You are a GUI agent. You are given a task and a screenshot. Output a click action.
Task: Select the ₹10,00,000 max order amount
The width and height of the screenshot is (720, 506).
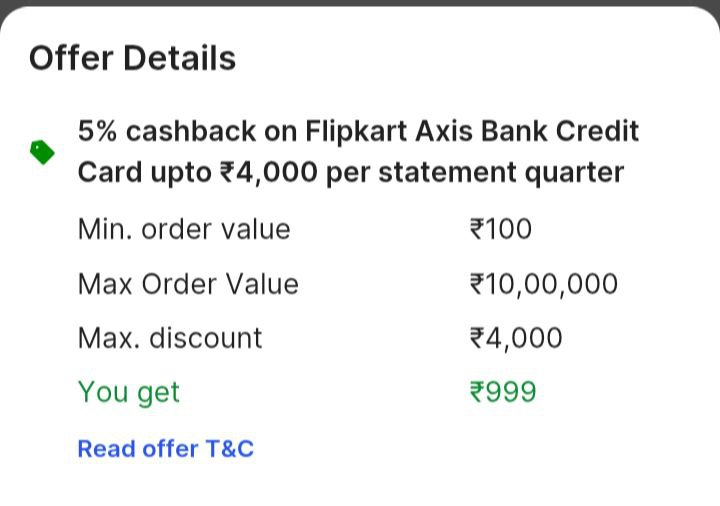[543, 284]
